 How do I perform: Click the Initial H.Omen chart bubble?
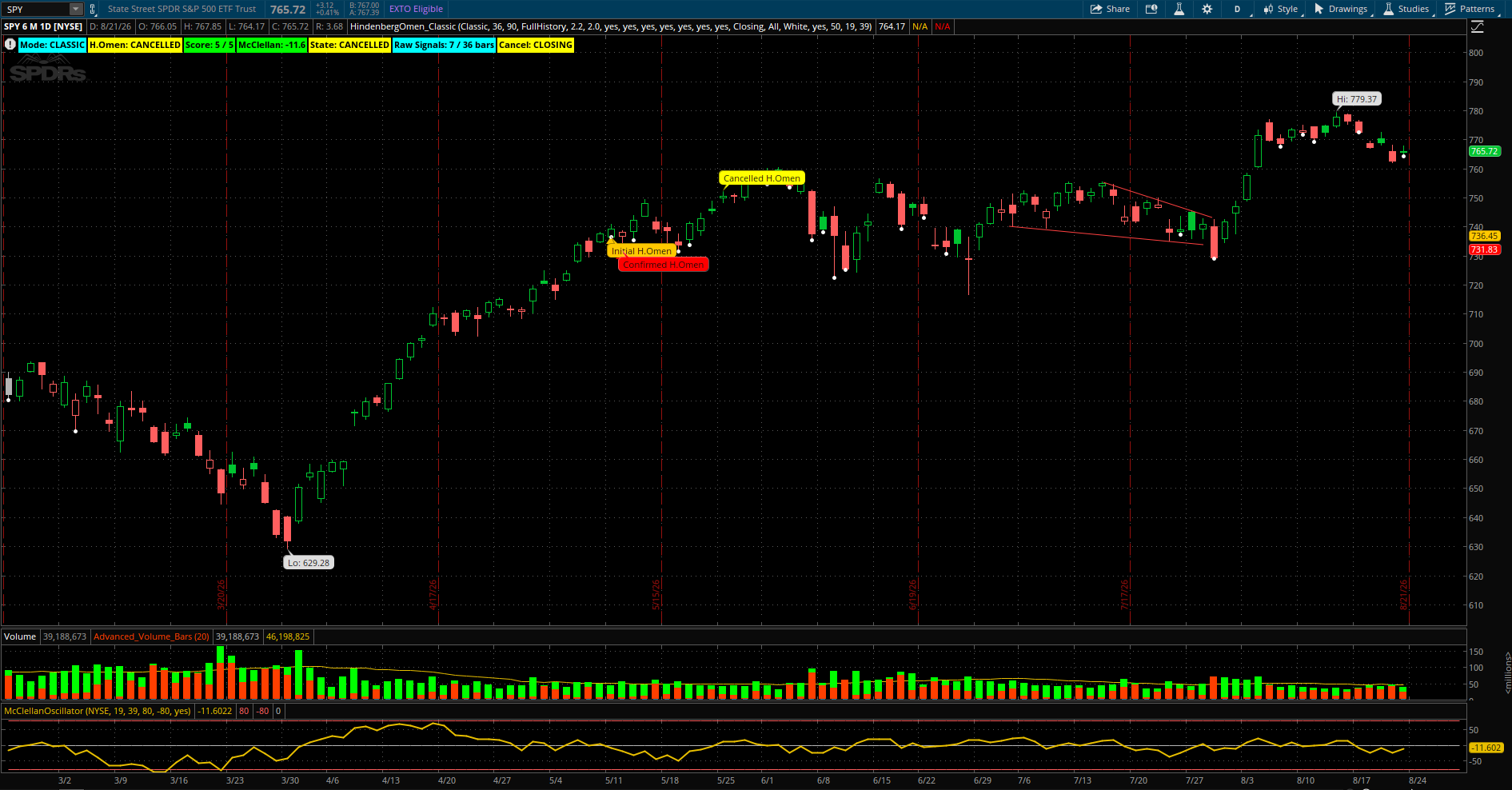pyautogui.click(x=641, y=251)
